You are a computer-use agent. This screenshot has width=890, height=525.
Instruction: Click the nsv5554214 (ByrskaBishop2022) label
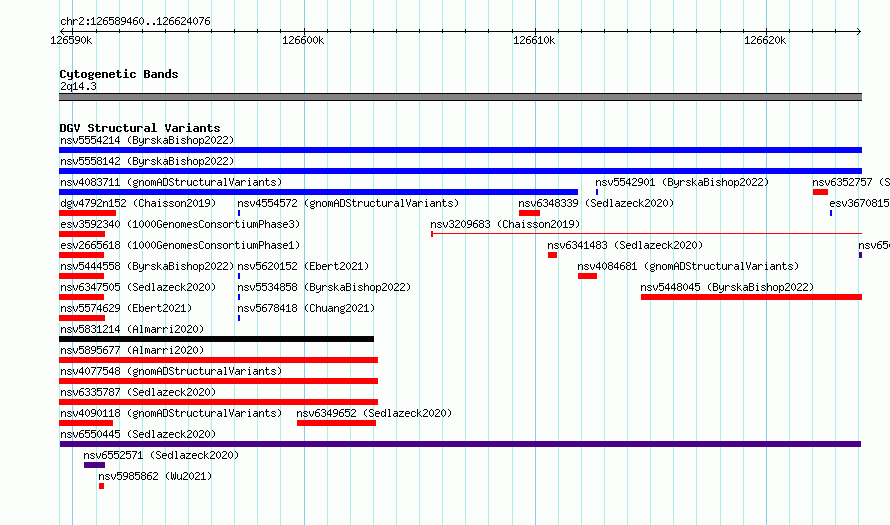(x=147, y=140)
